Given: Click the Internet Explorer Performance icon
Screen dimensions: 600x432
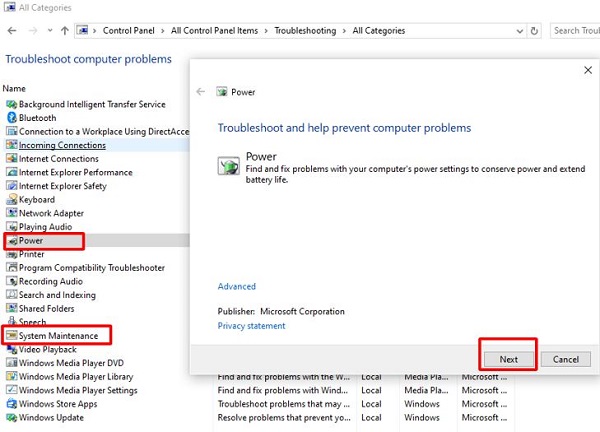Looking at the screenshot, I should click(12, 172).
